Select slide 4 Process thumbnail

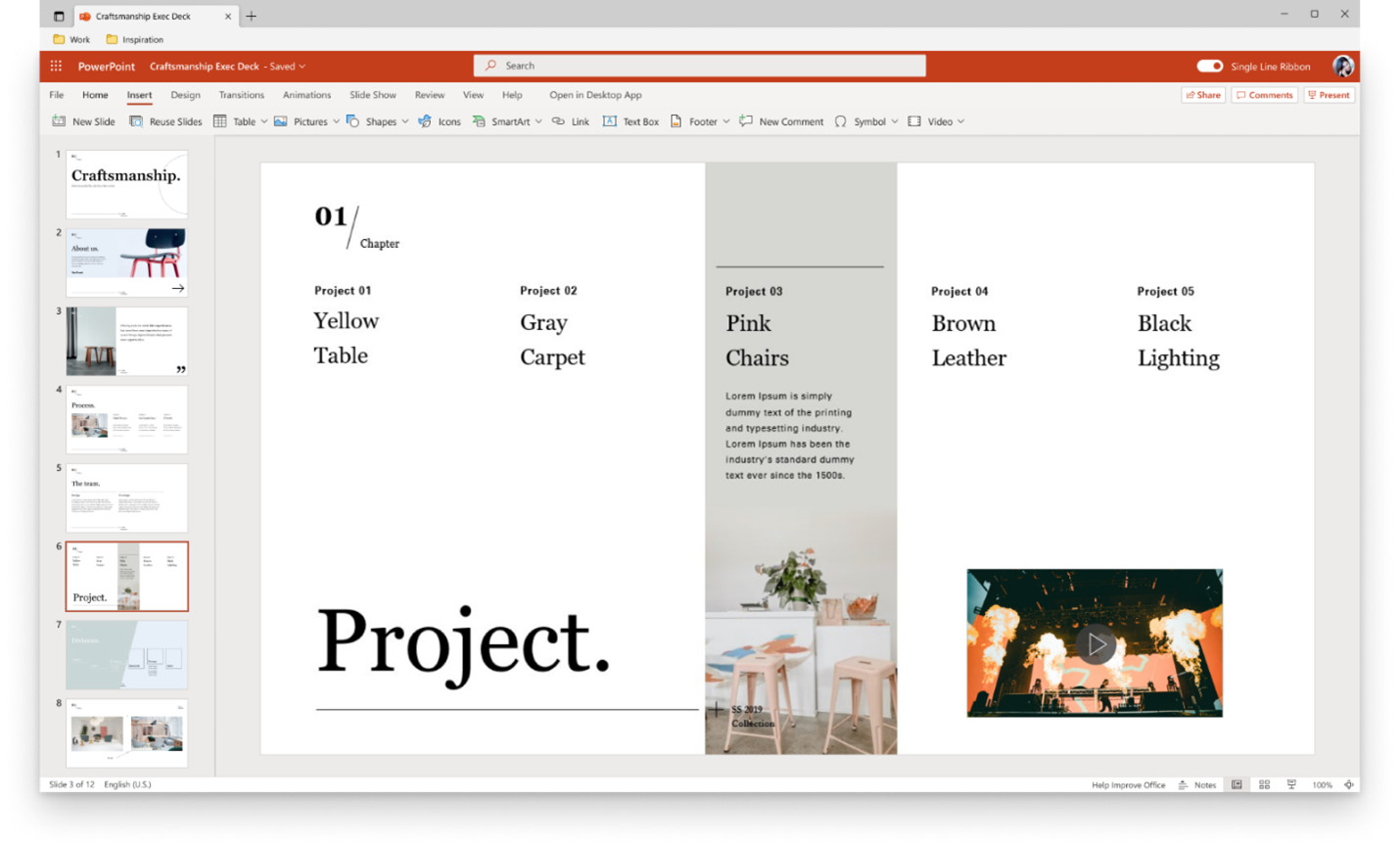tap(127, 419)
